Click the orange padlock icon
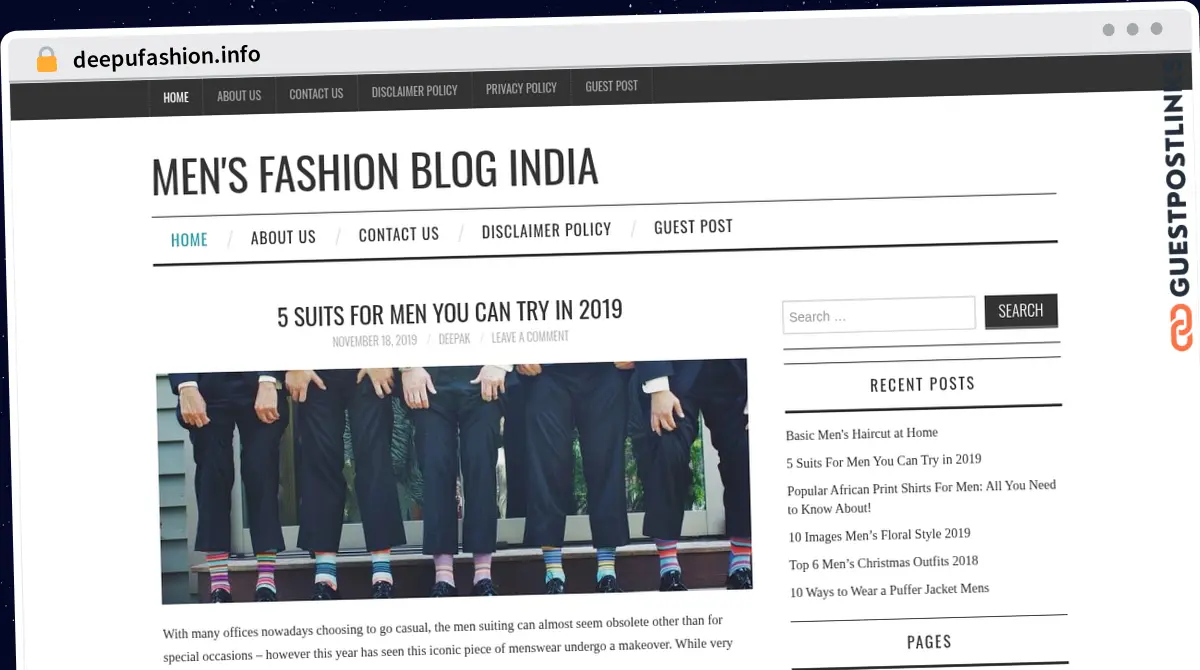 (x=46, y=60)
